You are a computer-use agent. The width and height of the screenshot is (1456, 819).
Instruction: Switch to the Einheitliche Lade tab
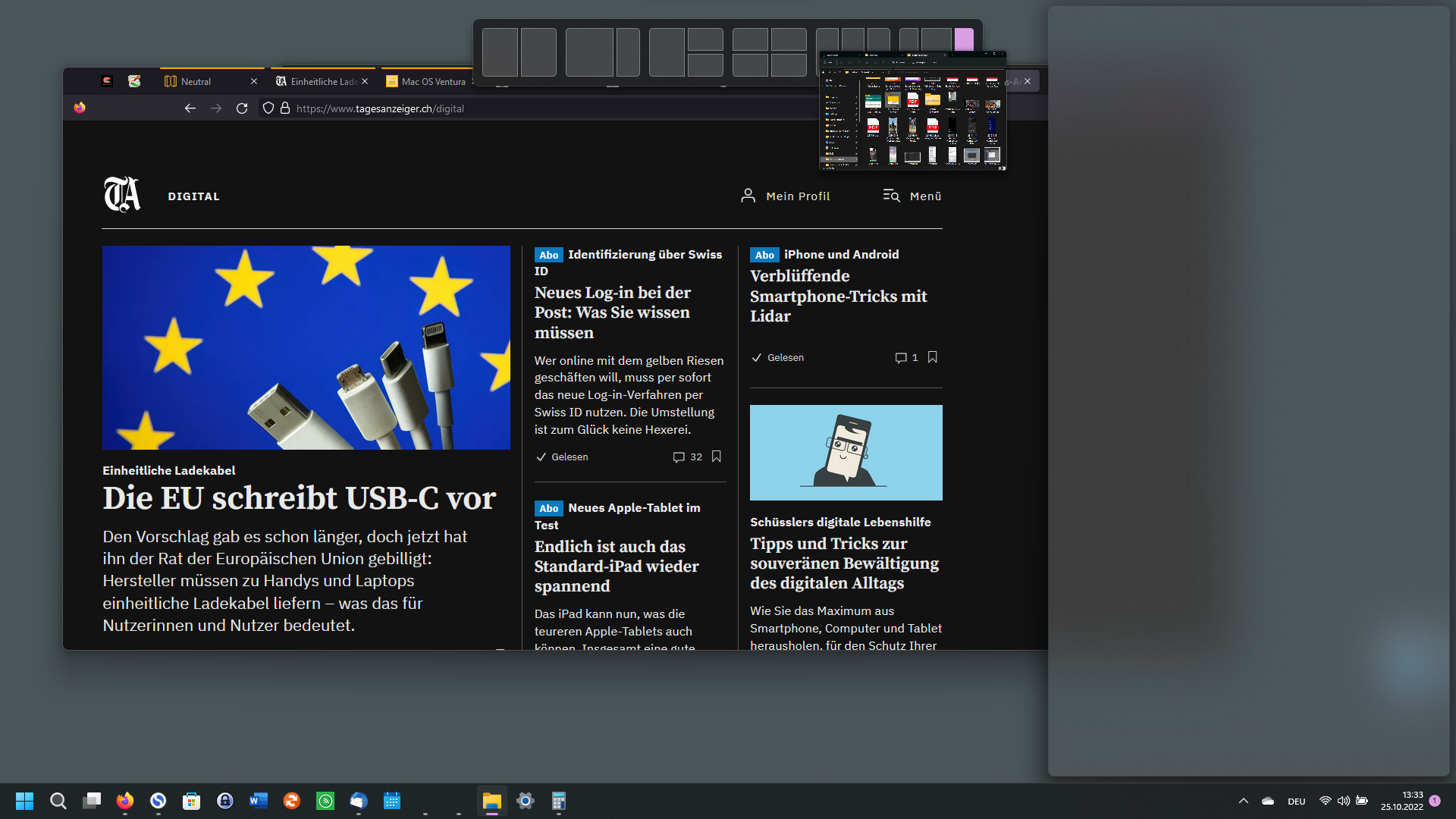click(322, 81)
